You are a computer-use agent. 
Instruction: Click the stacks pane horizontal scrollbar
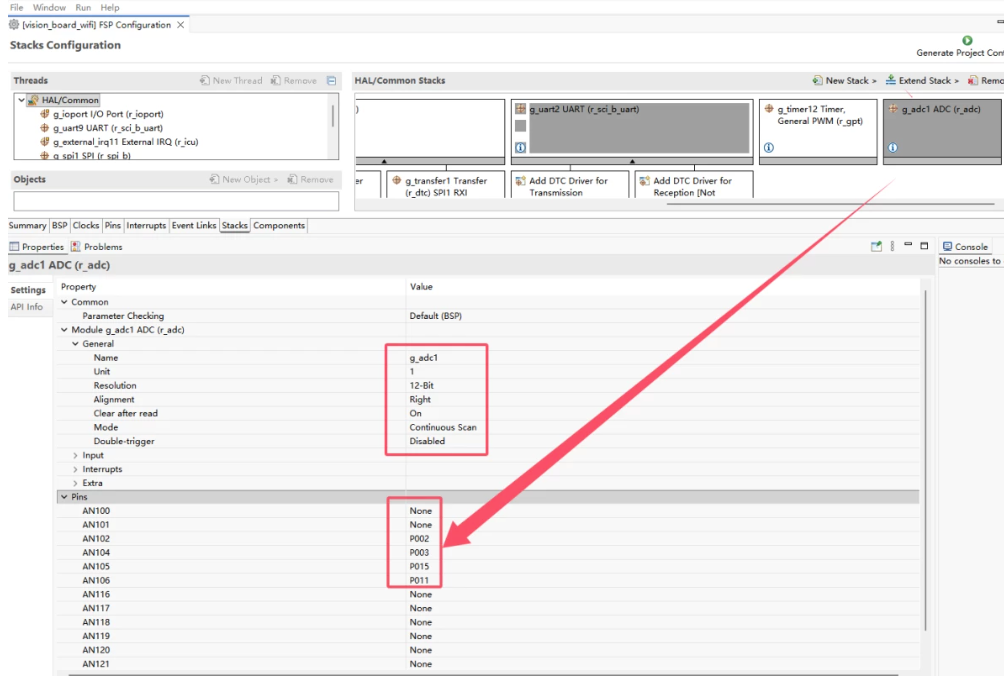click(830, 204)
